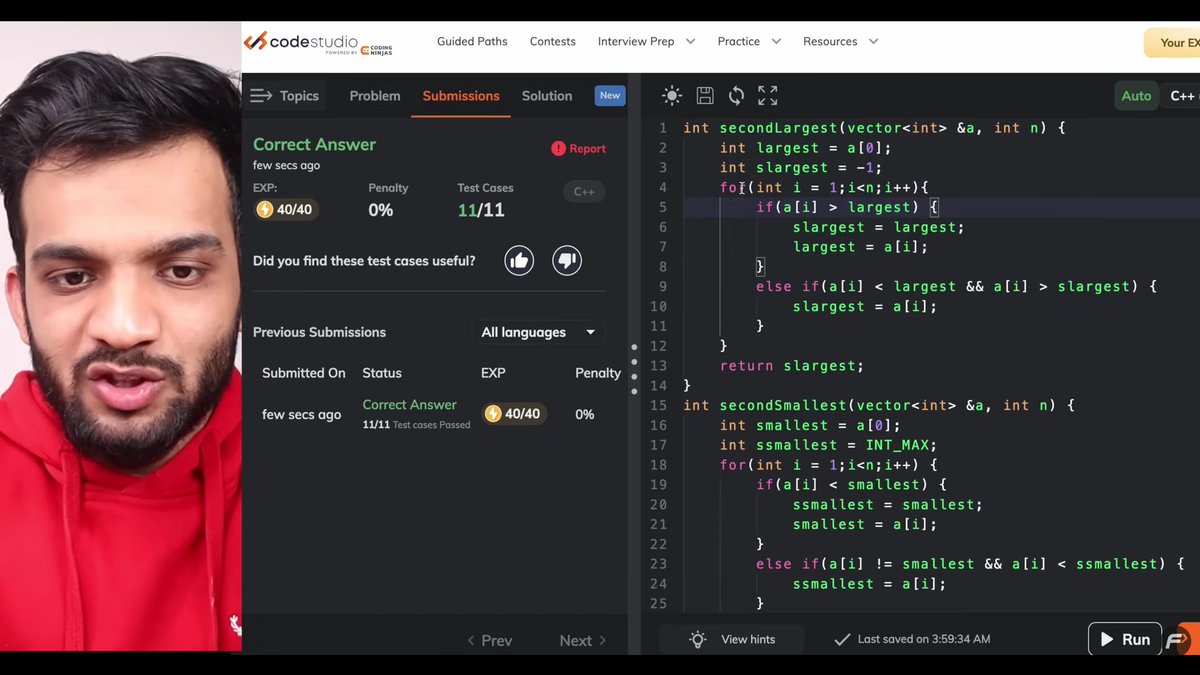Click the 11/11 Test Cases value
Screen dimensions: 1200x675
[481, 210]
